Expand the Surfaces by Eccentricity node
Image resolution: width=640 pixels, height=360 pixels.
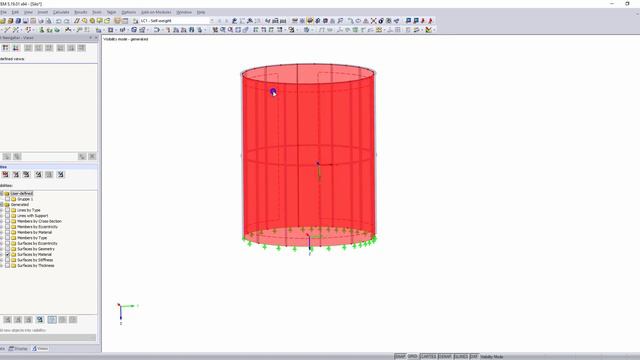pos(2,243)
